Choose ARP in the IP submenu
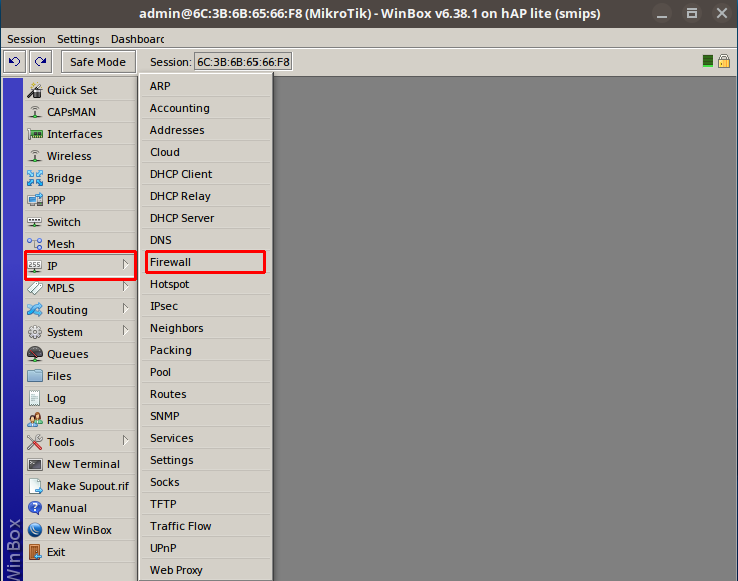Viewport: 738px width, 581px height. (x=206, y=86)
